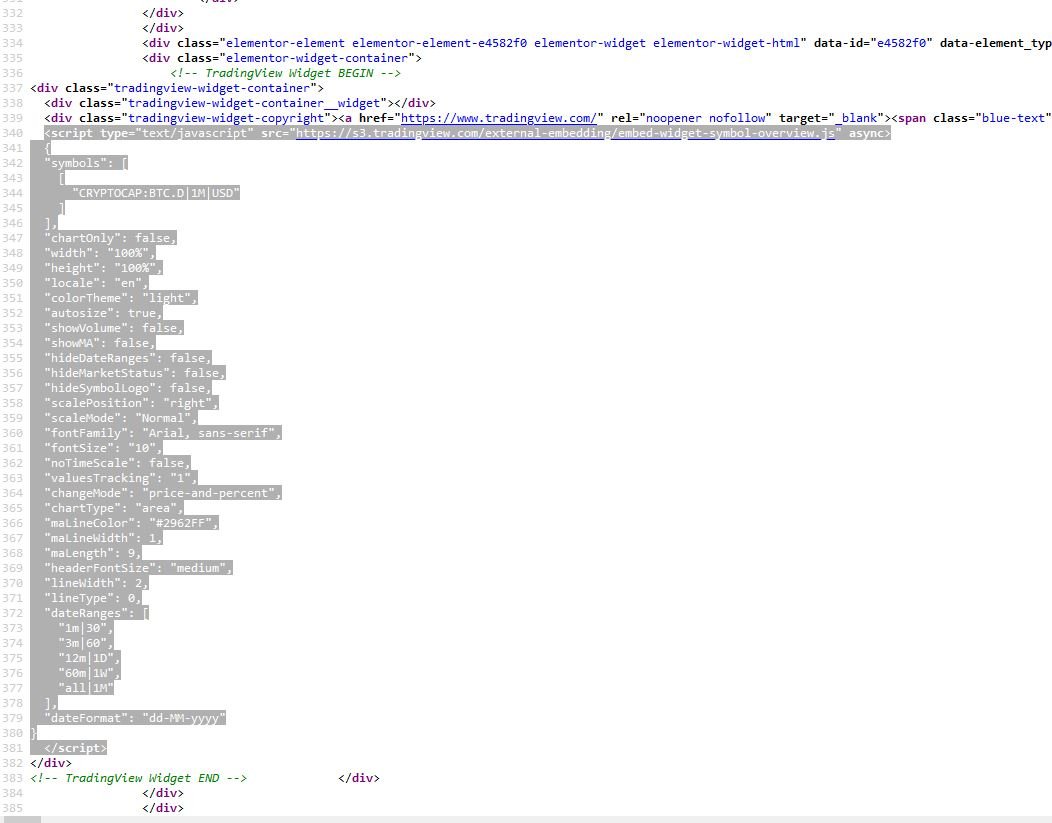
Task: Click the "changeMode": "price-and-percent" line
Action: (x=162, y=493)
